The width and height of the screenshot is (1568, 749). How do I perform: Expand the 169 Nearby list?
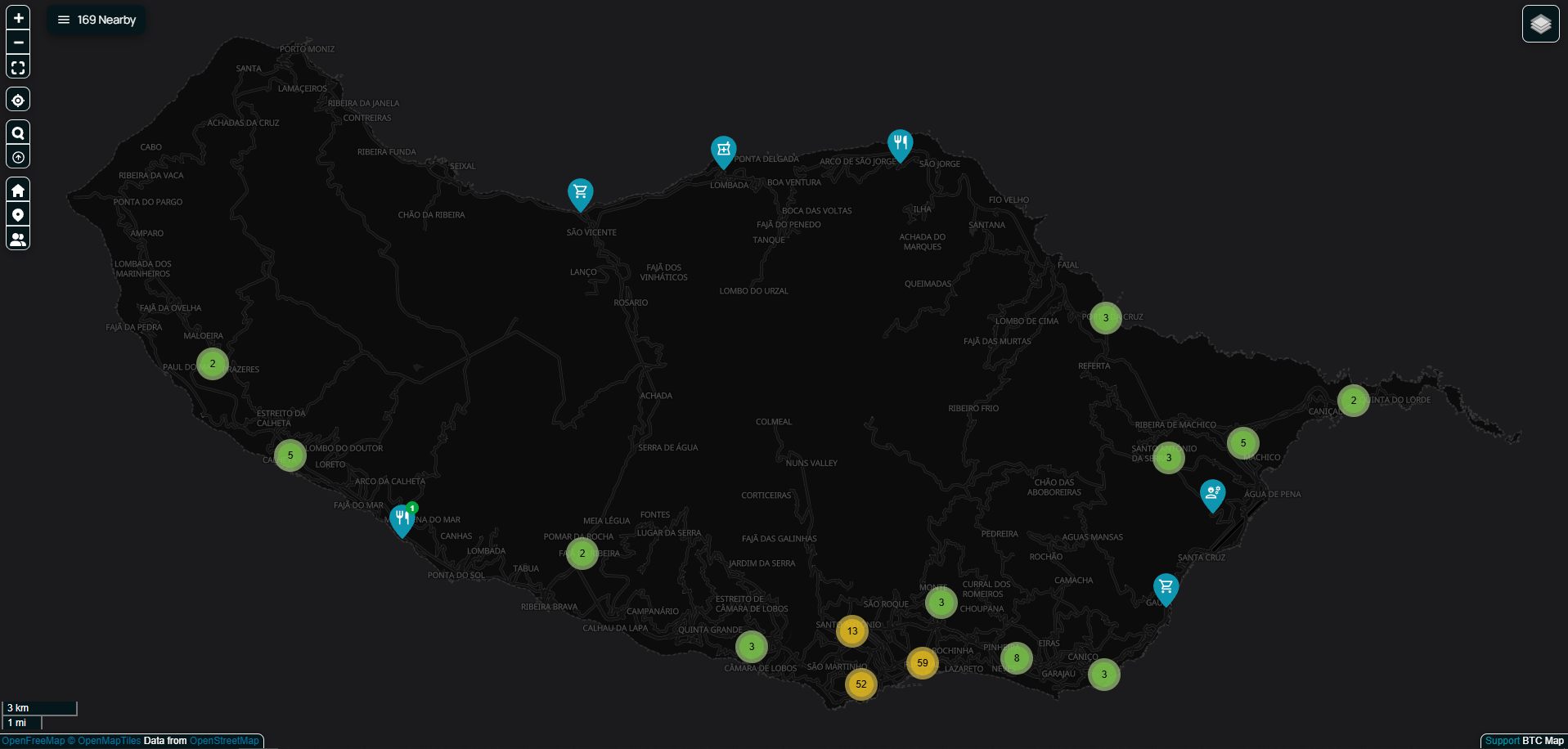(97, 20)
